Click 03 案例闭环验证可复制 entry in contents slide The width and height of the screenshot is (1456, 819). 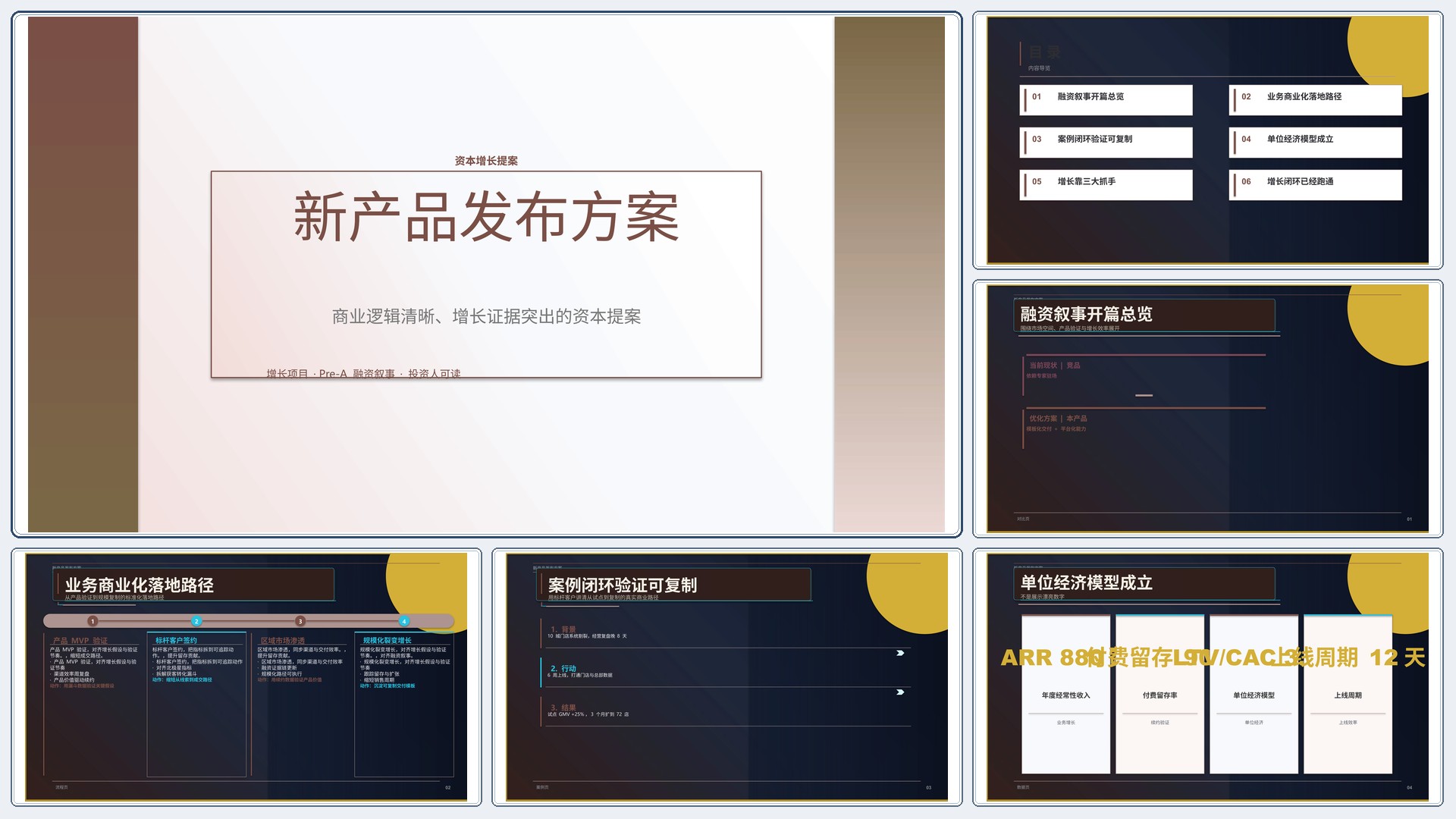1106,143
